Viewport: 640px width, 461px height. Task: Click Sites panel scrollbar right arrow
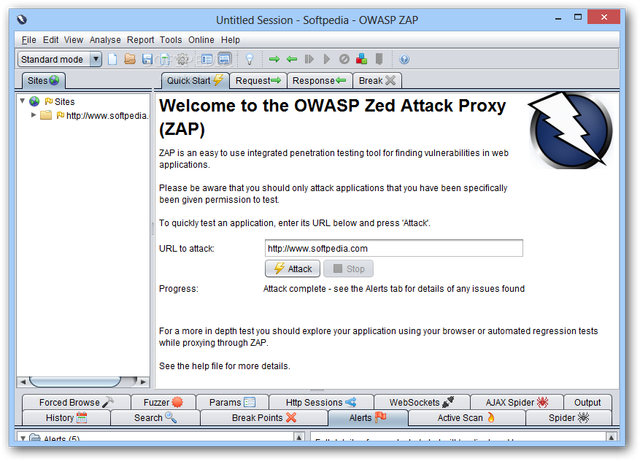[x=143, y=382]
